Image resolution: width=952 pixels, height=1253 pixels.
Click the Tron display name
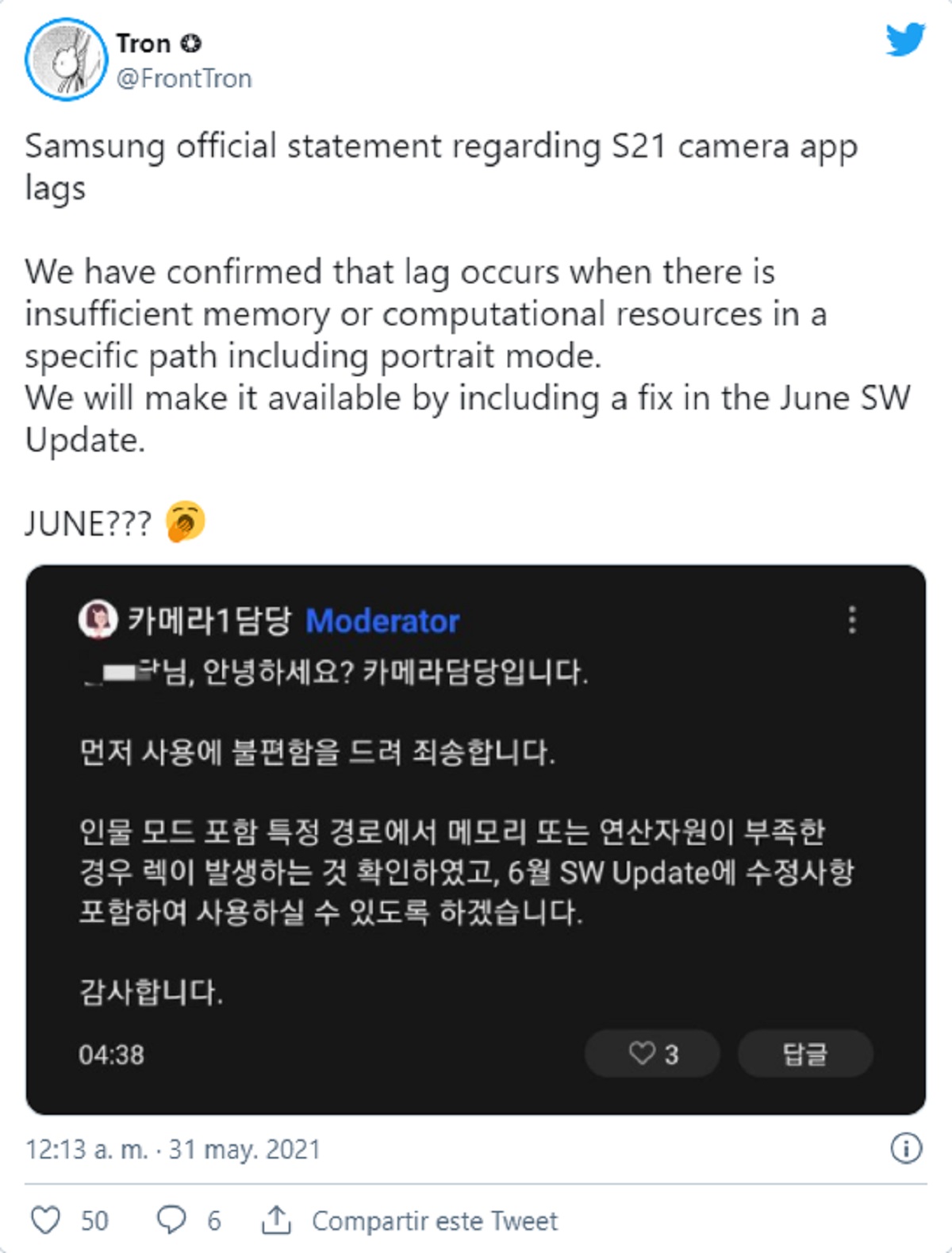coord(144,43)
